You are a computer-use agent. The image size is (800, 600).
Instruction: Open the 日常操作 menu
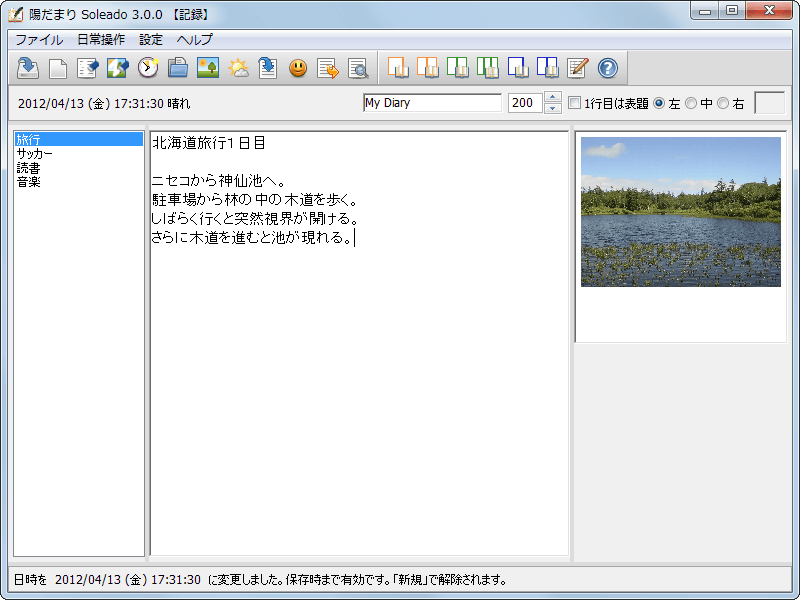[101, 39]
